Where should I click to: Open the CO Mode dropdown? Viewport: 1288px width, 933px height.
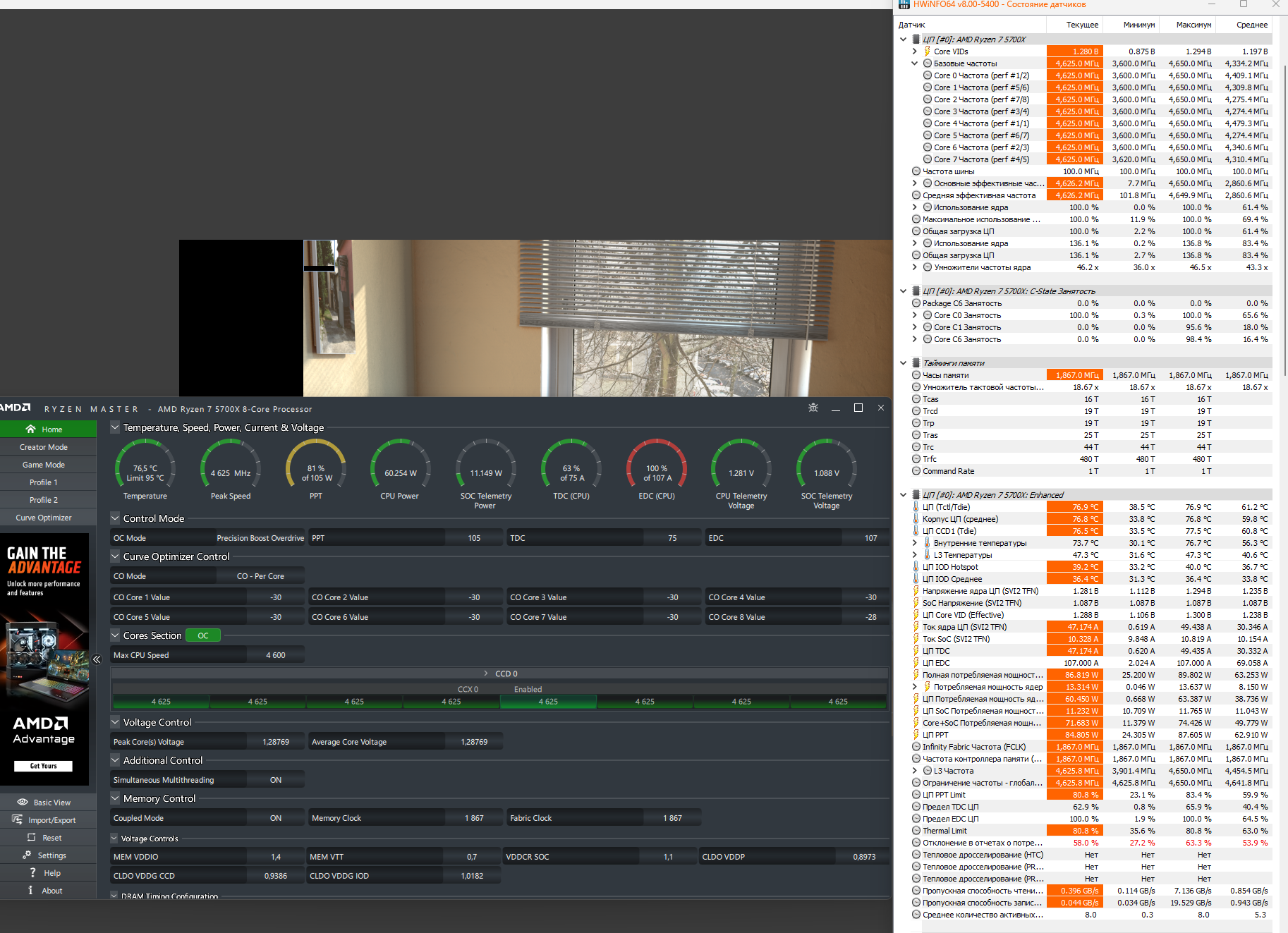[x=260, y=576]
